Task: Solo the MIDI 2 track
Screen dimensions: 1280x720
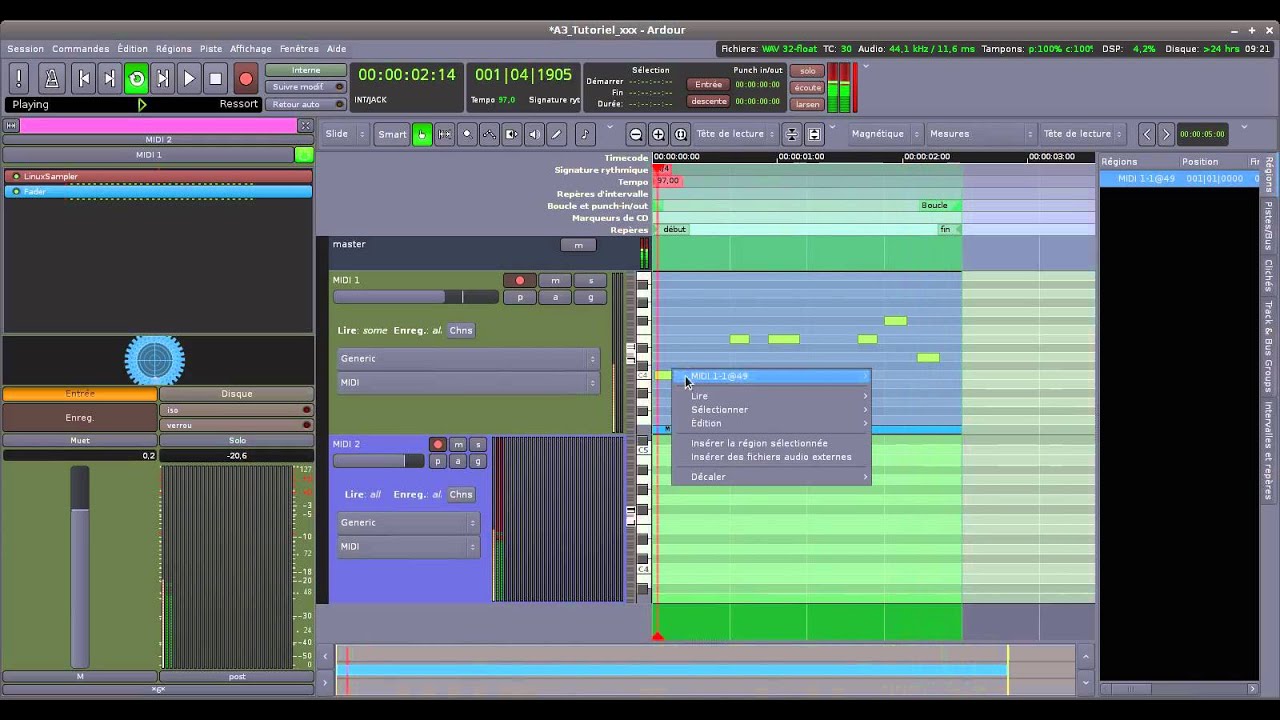Action: pos(478,444)
